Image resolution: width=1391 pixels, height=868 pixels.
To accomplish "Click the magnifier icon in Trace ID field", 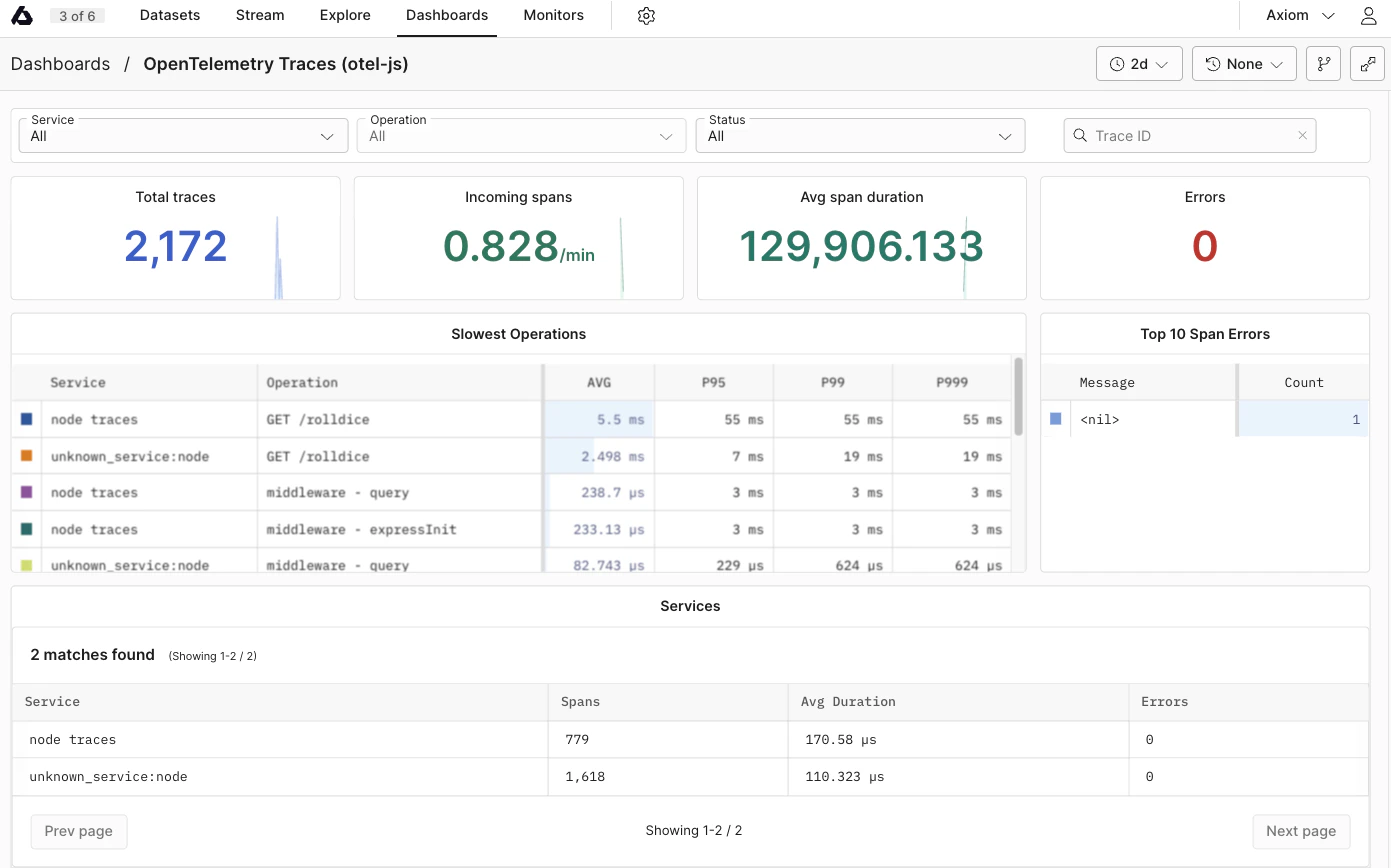I will 1079,135.
